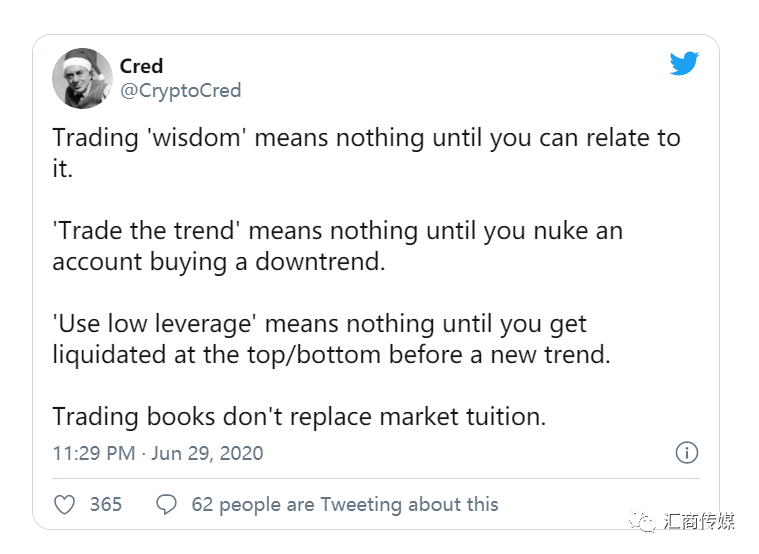759x554 pixels.
Task: Click the divider line above the likes
Action: pos(375,478)
